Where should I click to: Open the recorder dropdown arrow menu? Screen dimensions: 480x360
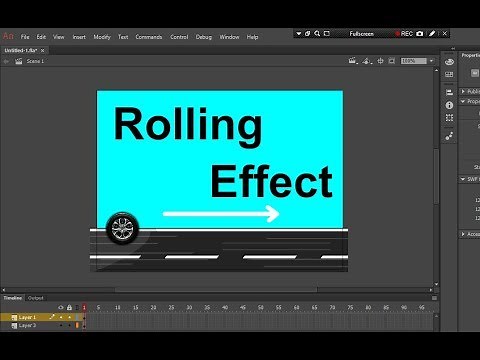[299, 34]
